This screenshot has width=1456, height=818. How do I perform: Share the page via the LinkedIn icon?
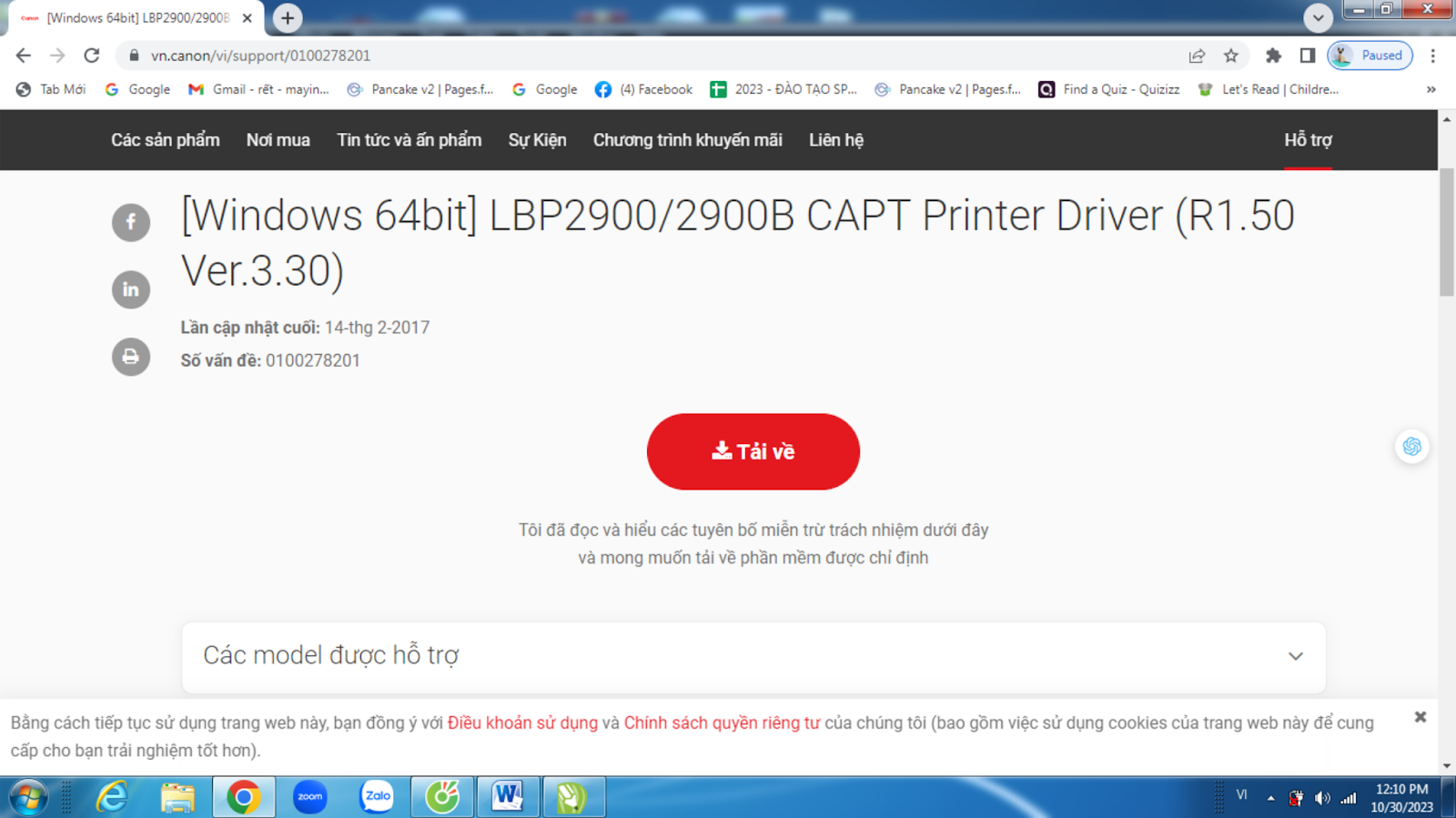pyautogui.click(x=131, y=289)
